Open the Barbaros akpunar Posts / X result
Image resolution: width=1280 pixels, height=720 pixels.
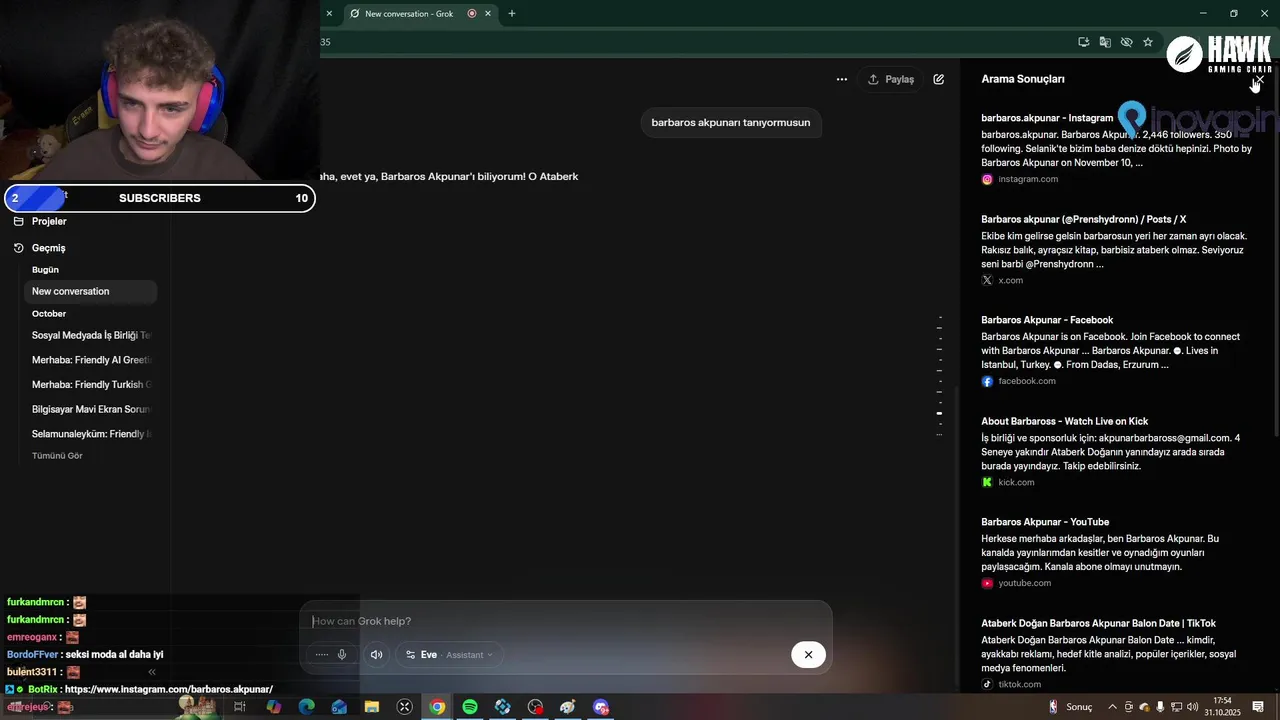[1083, 219]
